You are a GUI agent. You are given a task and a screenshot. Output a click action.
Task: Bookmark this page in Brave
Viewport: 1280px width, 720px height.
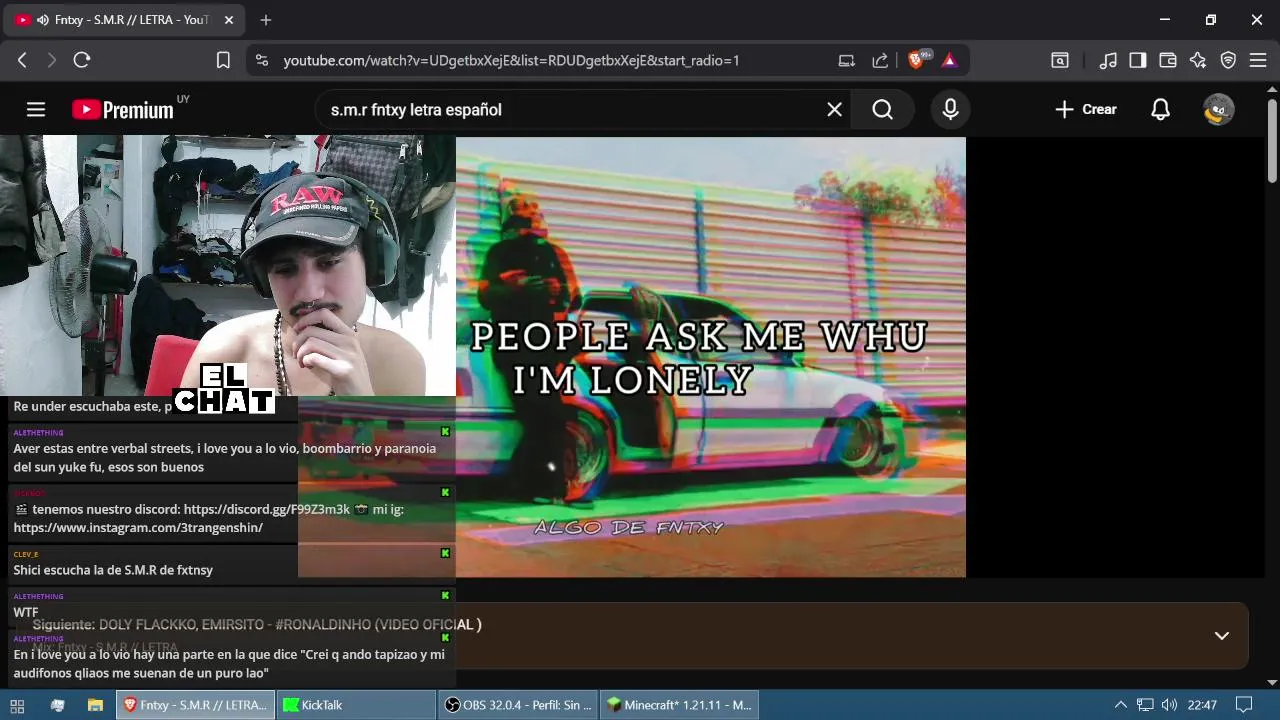point(223,60)
